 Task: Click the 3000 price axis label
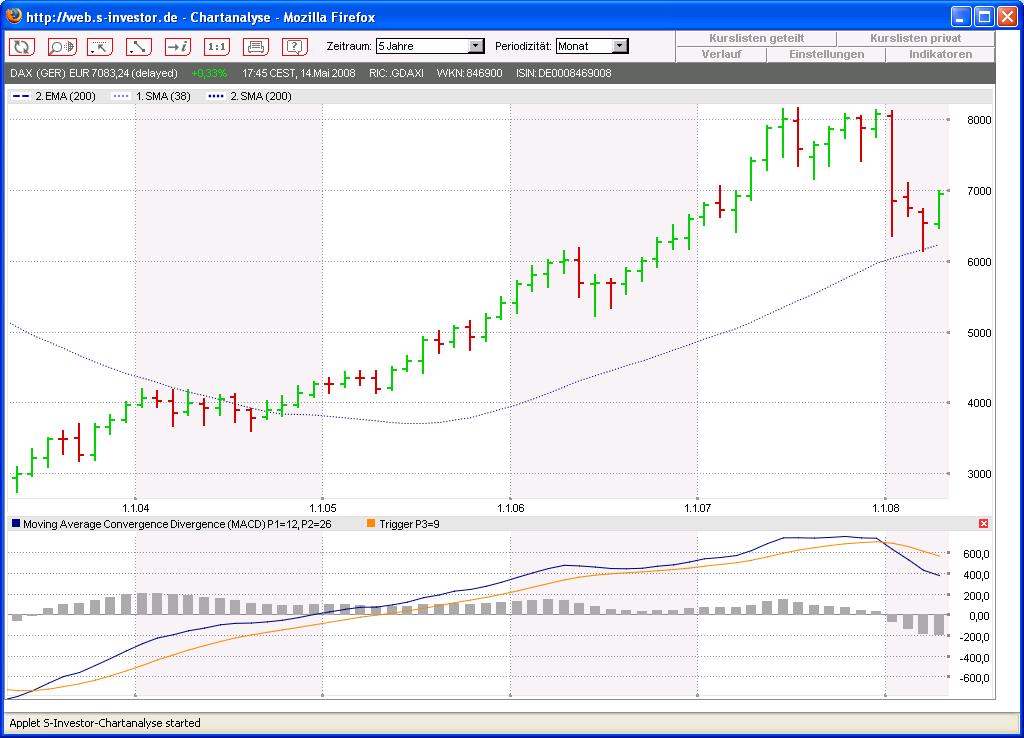point(979,474)
